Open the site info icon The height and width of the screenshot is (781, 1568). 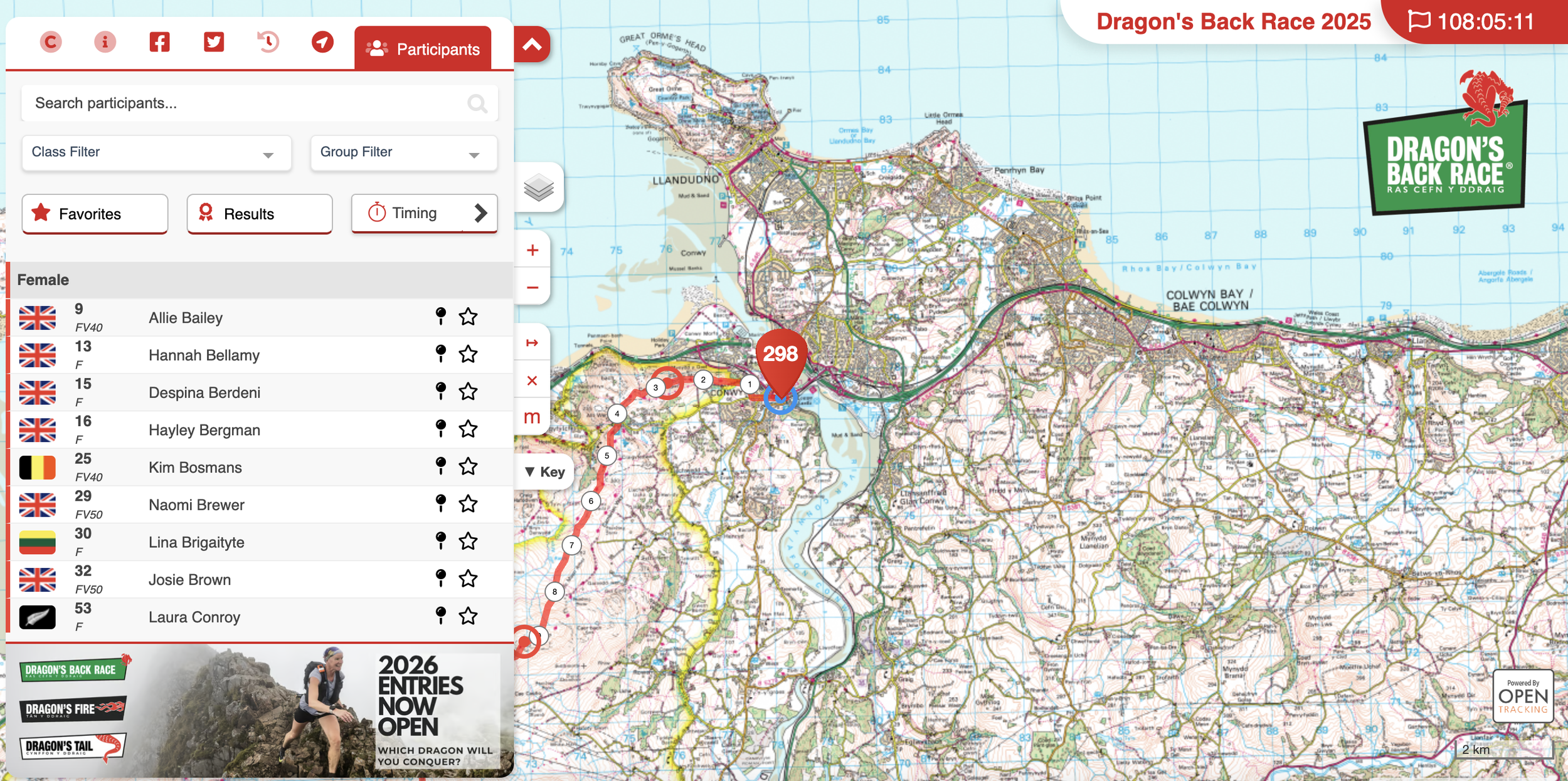[x=104, y=42]
